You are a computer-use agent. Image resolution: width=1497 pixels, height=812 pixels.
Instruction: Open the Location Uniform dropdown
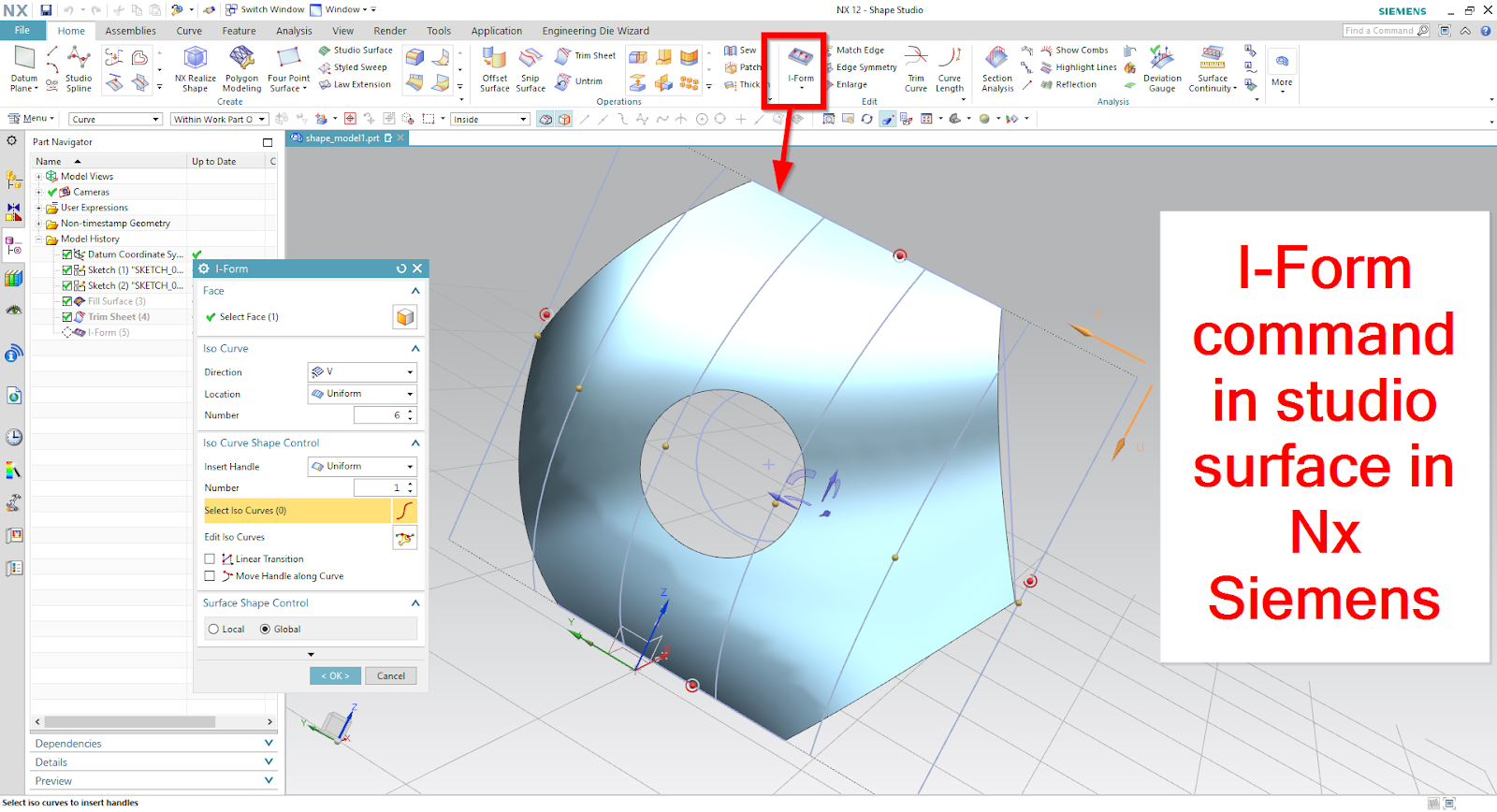[x=362, y=394]
